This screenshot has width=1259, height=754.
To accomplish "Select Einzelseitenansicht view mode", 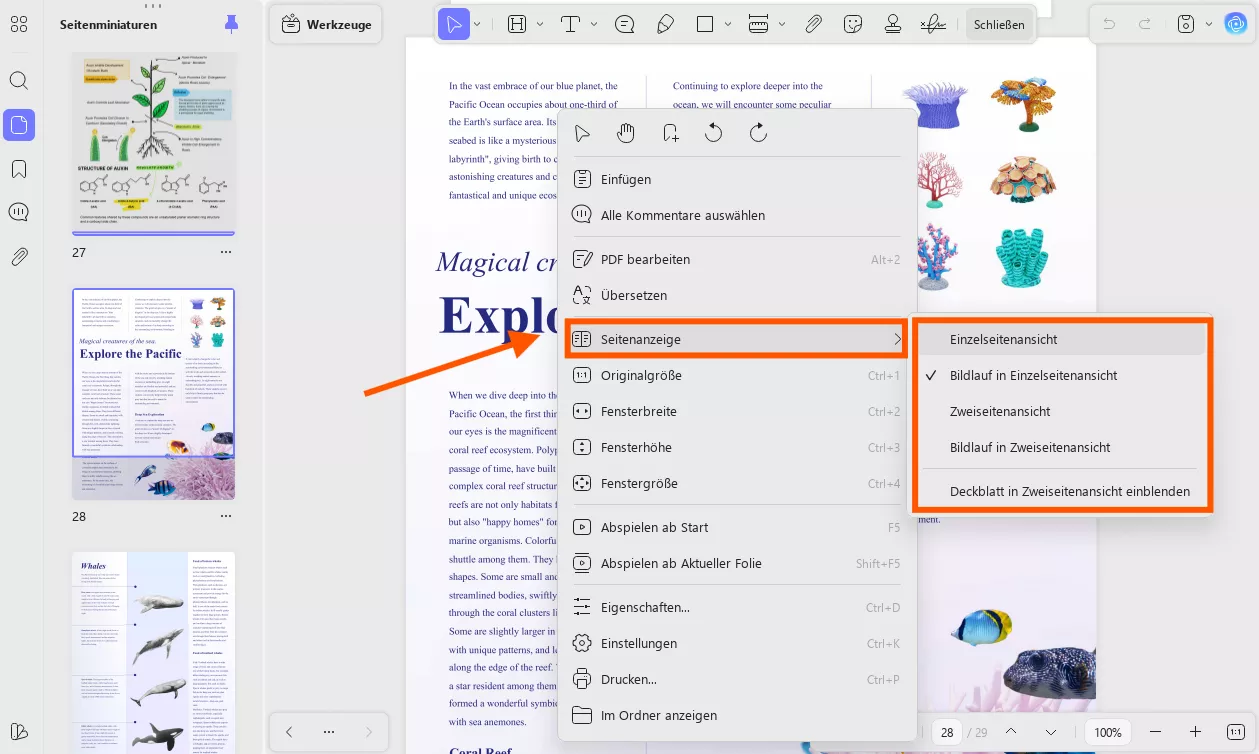I will (x=1059, y=339).
